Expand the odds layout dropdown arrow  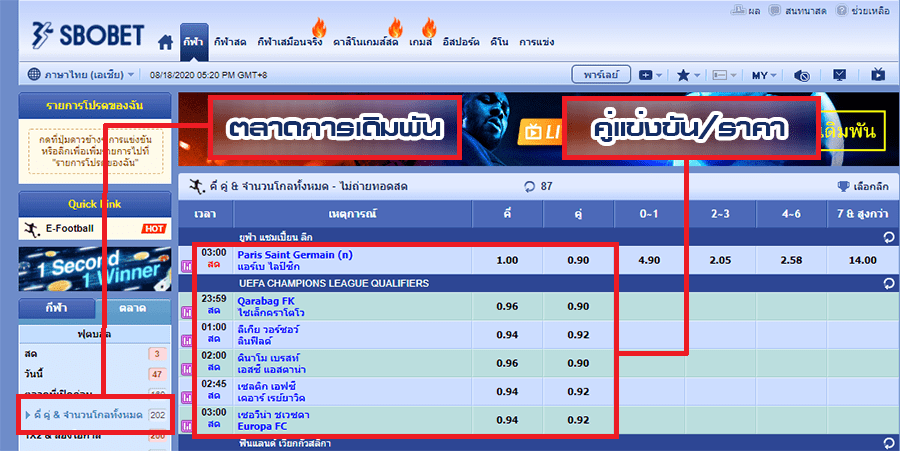click(x=734, y=75)
